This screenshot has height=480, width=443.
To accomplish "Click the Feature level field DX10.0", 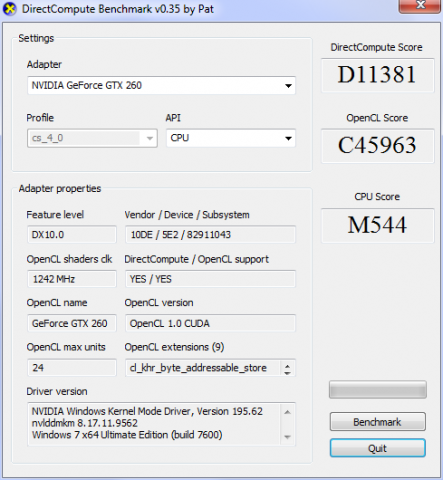I will (x=72, y=235).
